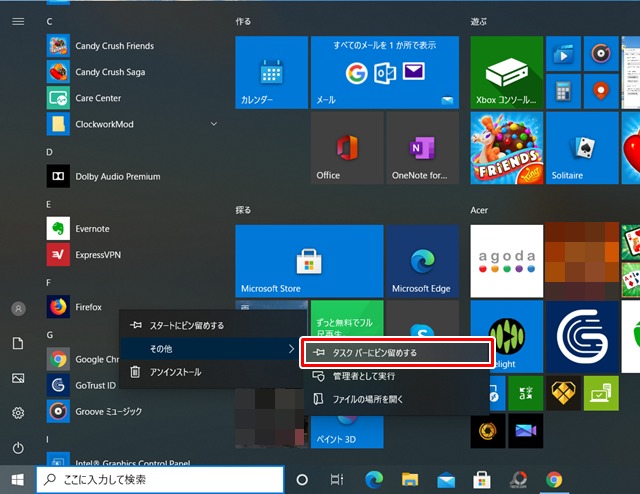
Task: Click the Windows Start button
Action: [17, 480]
